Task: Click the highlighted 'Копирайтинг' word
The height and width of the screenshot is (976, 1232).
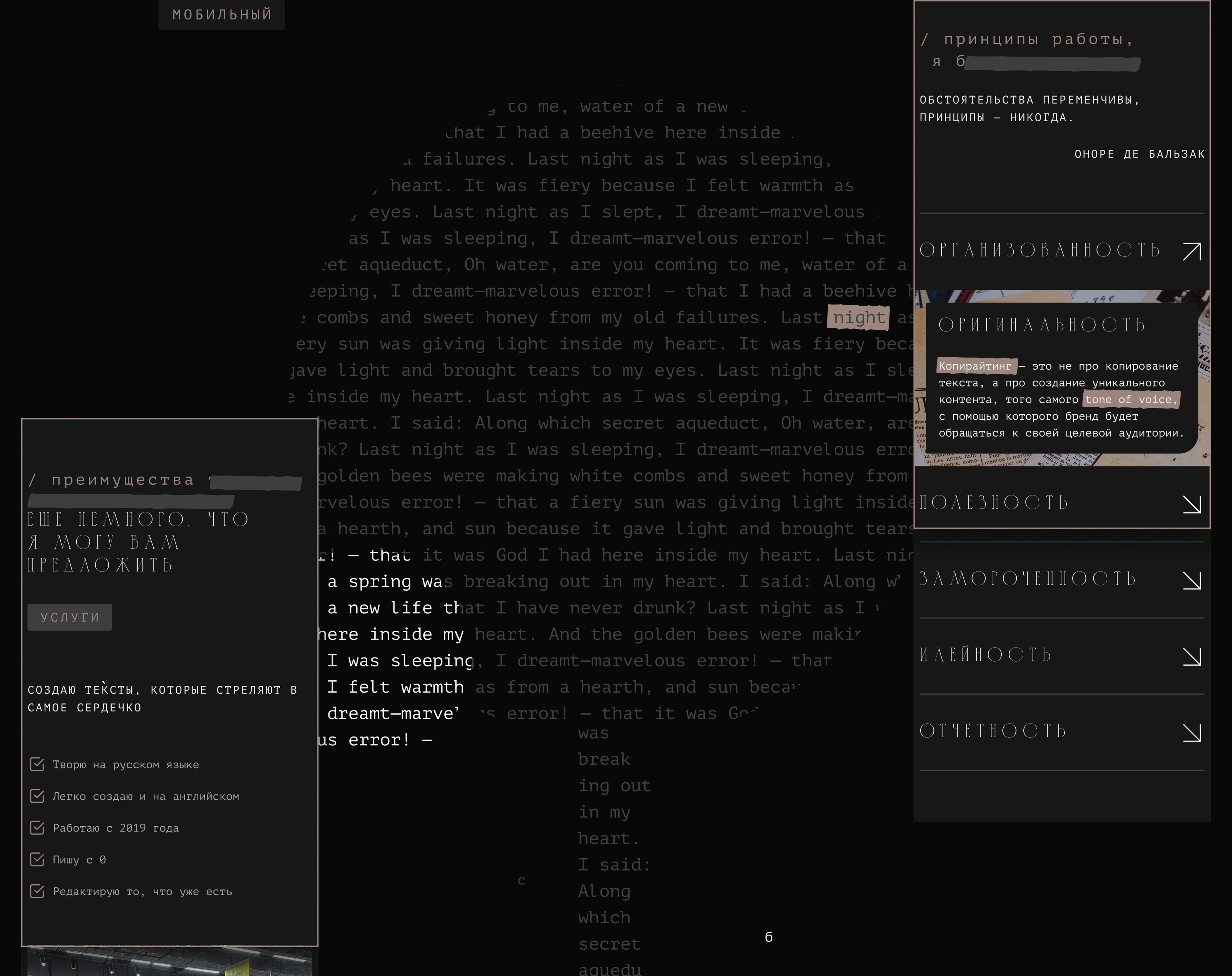Action: point(975,366)
